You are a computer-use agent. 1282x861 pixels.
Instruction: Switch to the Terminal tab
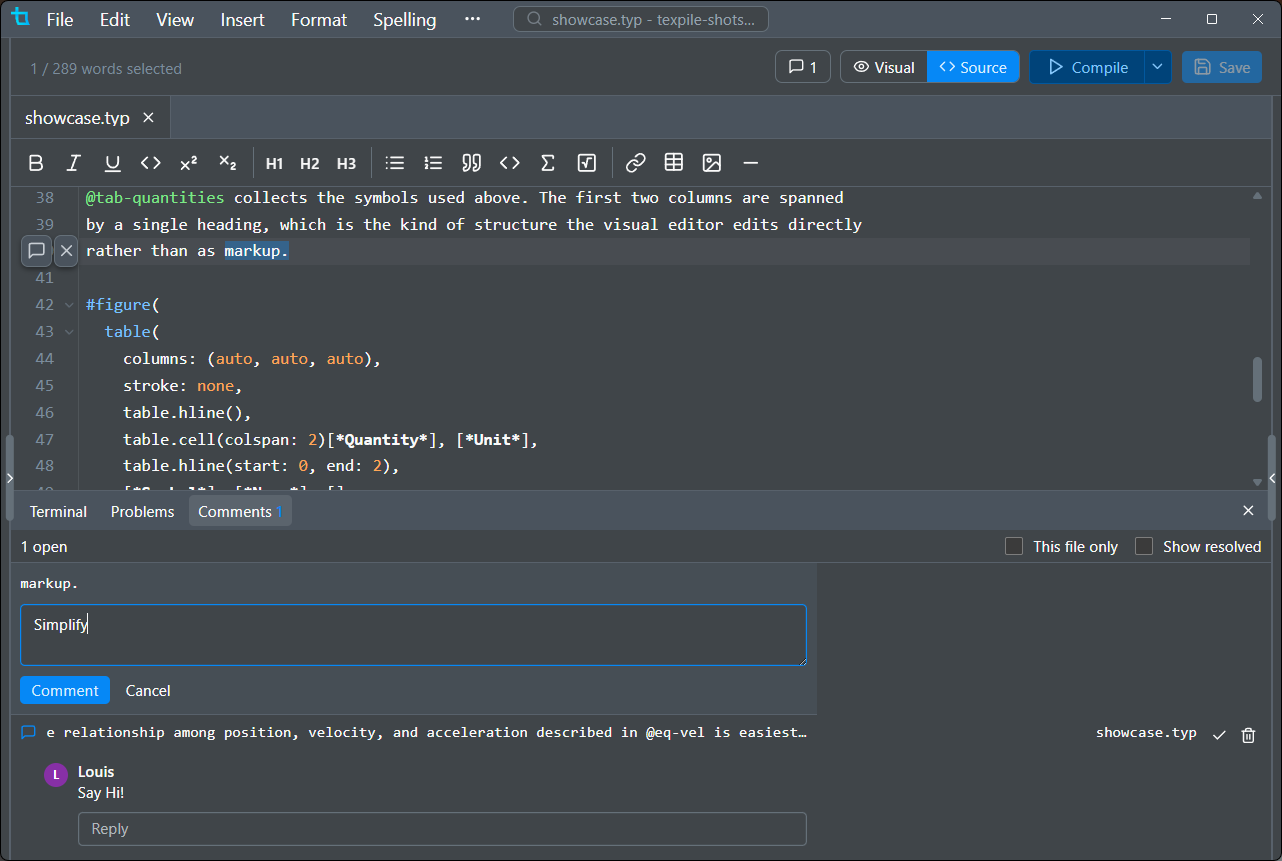pos(58,511)
